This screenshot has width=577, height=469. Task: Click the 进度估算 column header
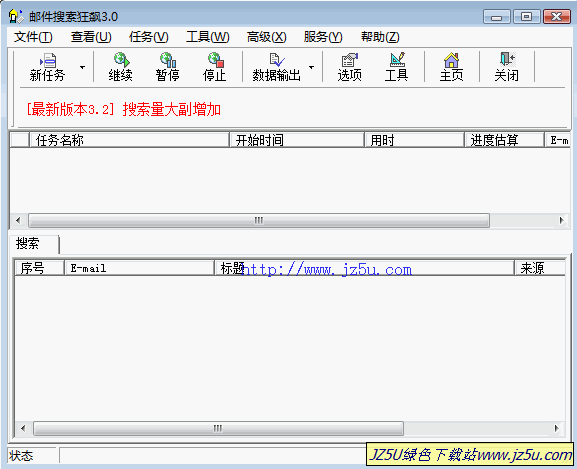coord(504,140)
